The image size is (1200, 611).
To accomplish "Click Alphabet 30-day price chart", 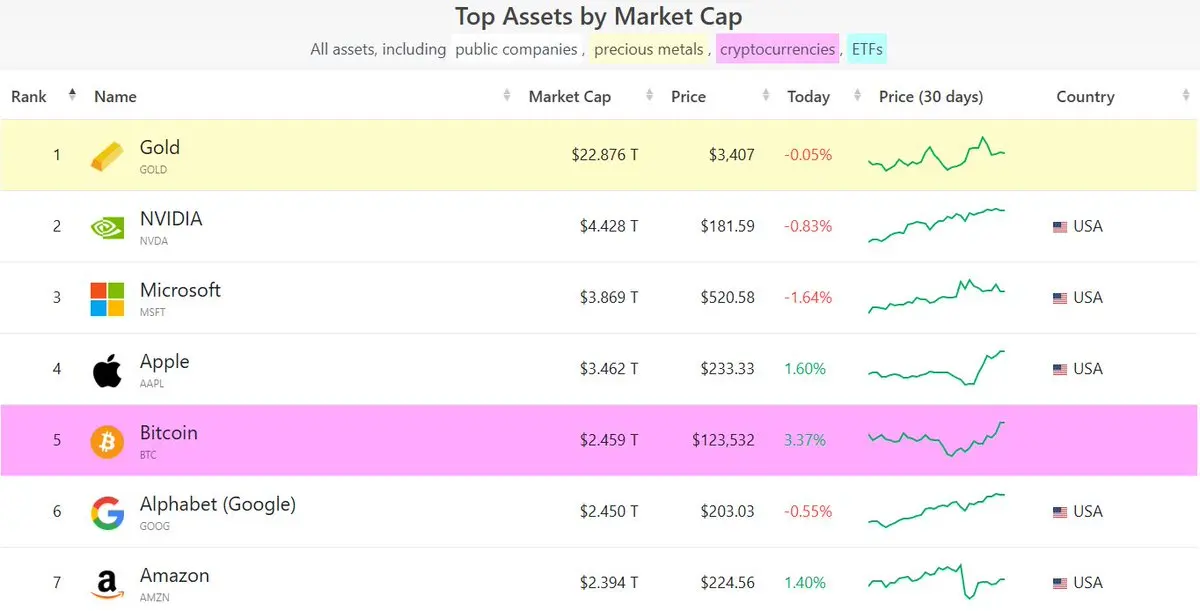I will tap(937, 510).
